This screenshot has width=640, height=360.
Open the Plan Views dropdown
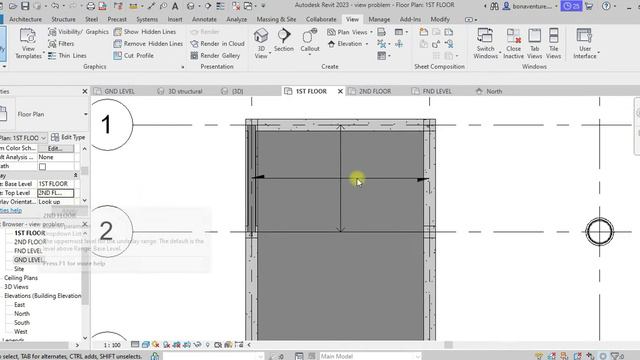point(350,32)
